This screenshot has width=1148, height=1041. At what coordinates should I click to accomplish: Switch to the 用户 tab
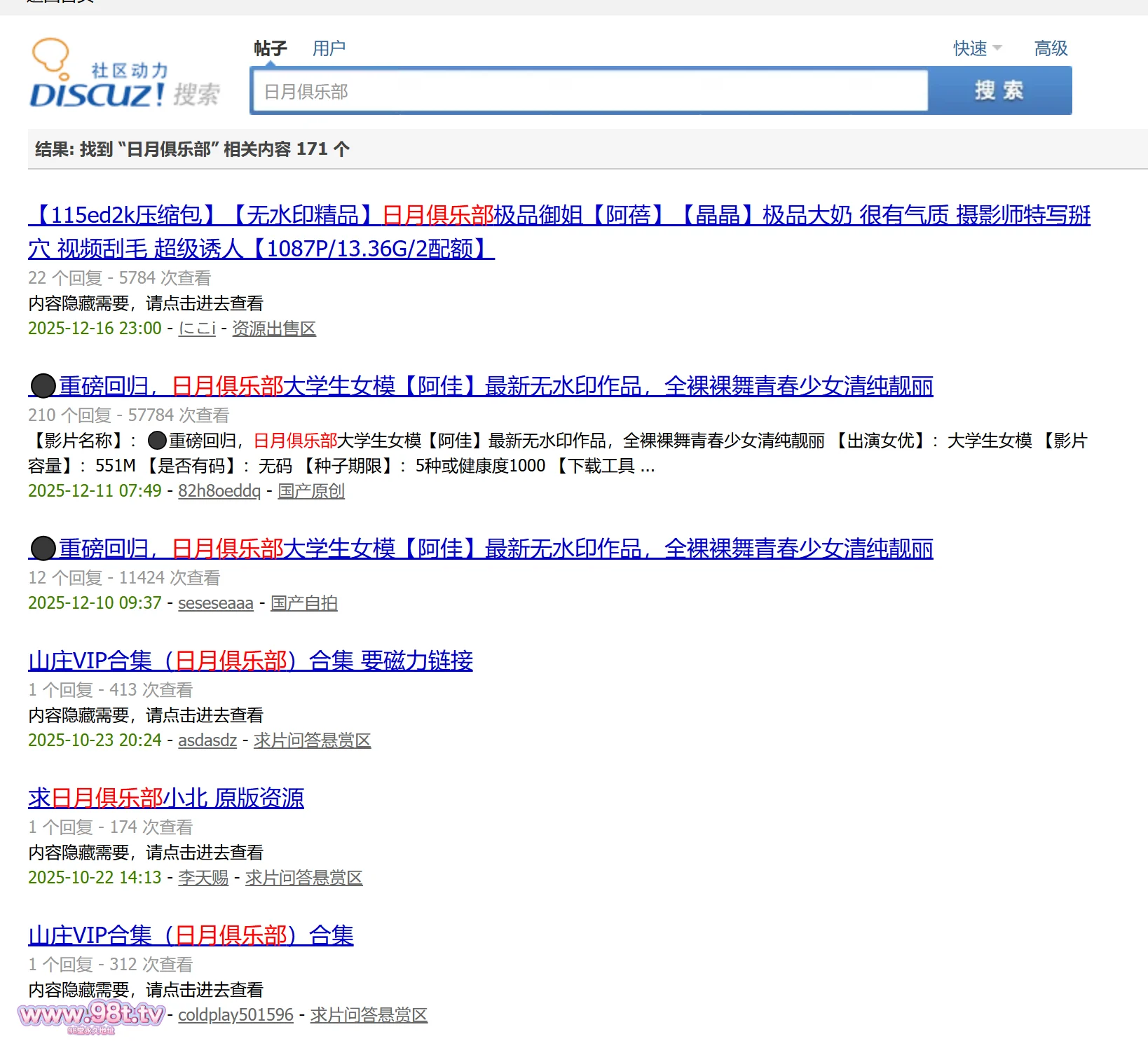(x=329, y=48)
